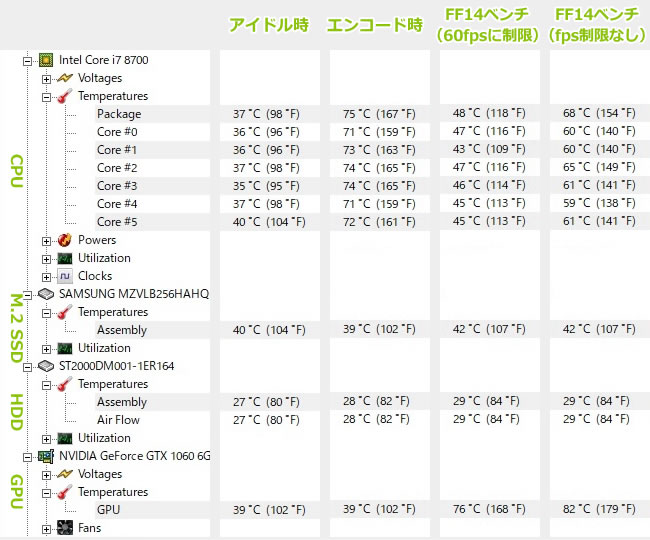Expand the CPU Powers node
Screen dimensions: 650x540
coord(46,241)
